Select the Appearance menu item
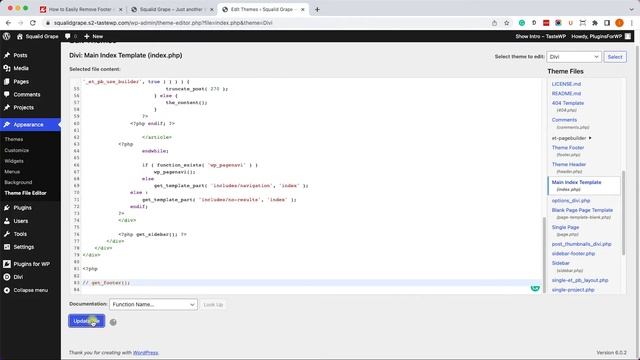640x360 pixels. 30,124
